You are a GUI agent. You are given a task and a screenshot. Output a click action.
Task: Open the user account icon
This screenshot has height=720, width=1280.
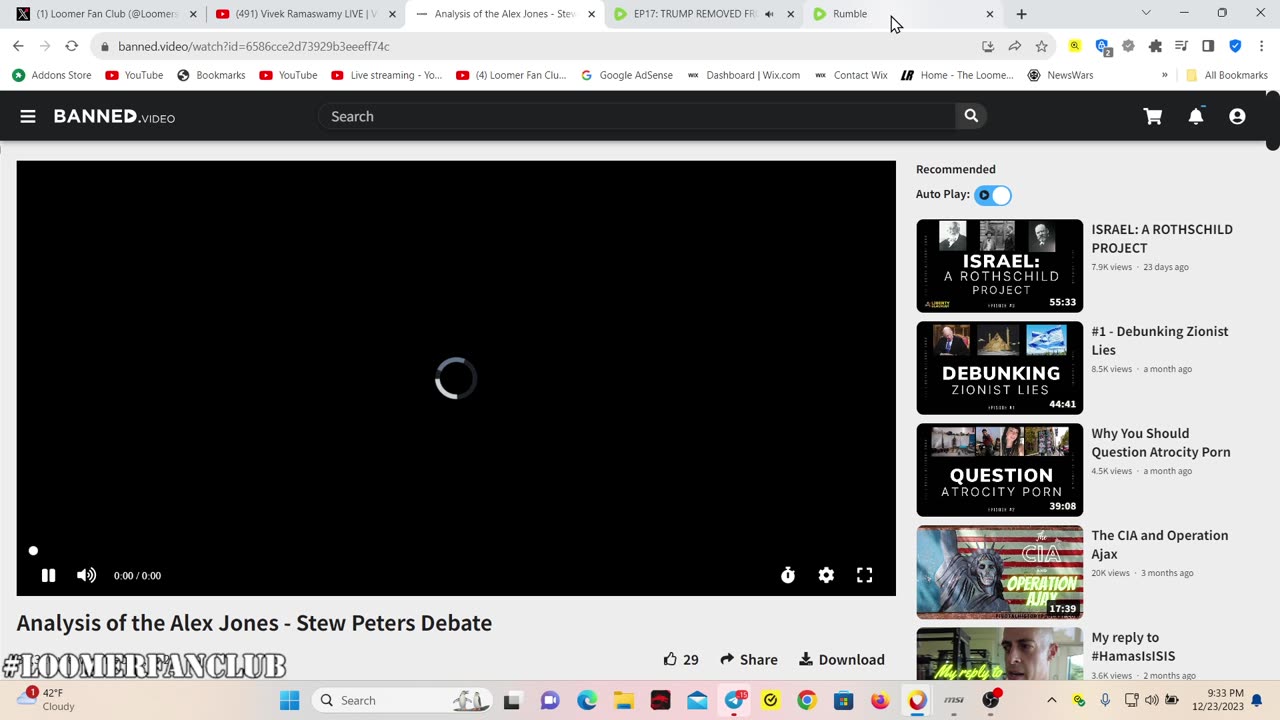(1237, 117)
